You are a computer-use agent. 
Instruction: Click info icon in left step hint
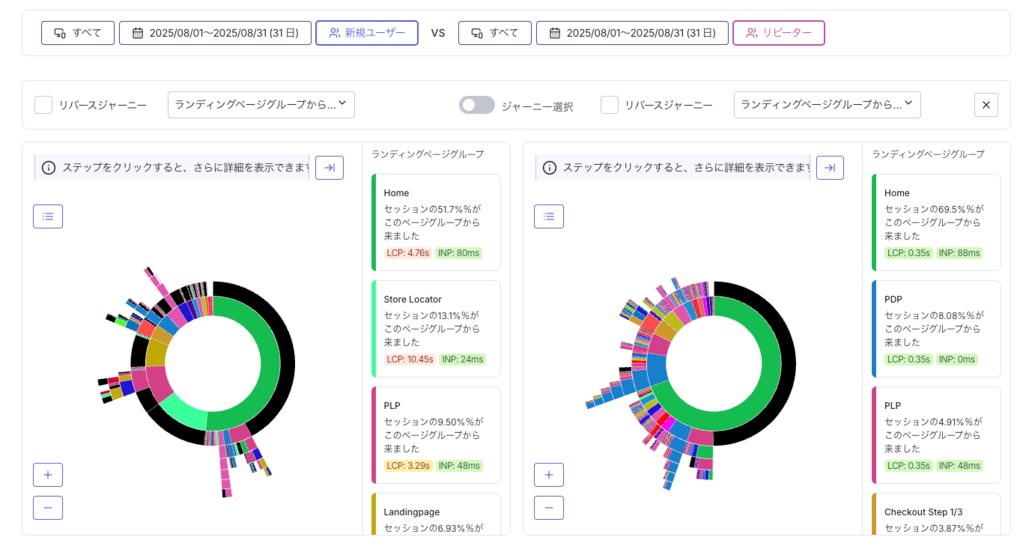pyautogui.click(x=48, y=168)
